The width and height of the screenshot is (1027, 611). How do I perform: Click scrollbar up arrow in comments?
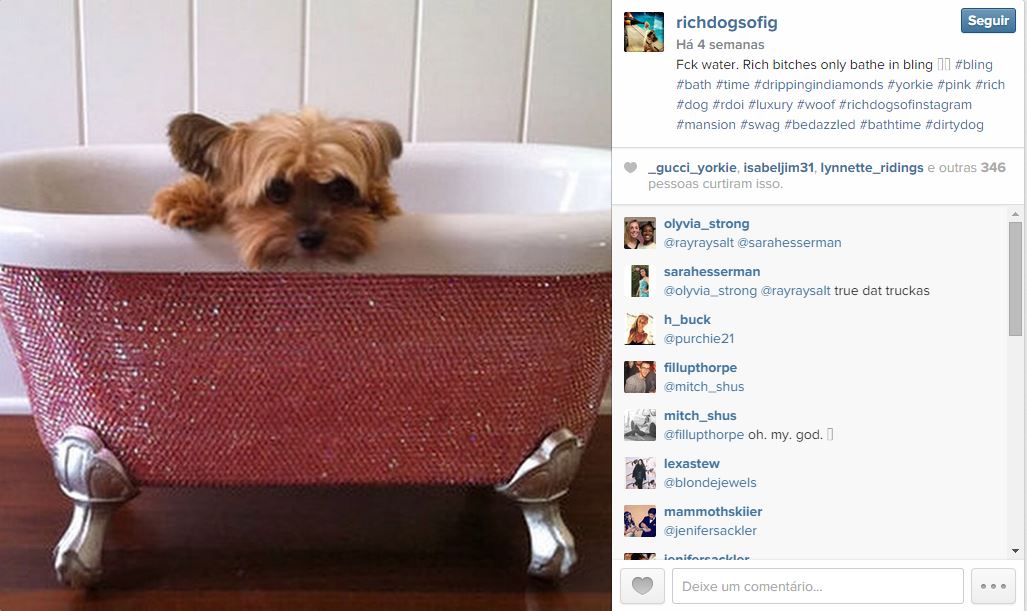click(1015, 213)
